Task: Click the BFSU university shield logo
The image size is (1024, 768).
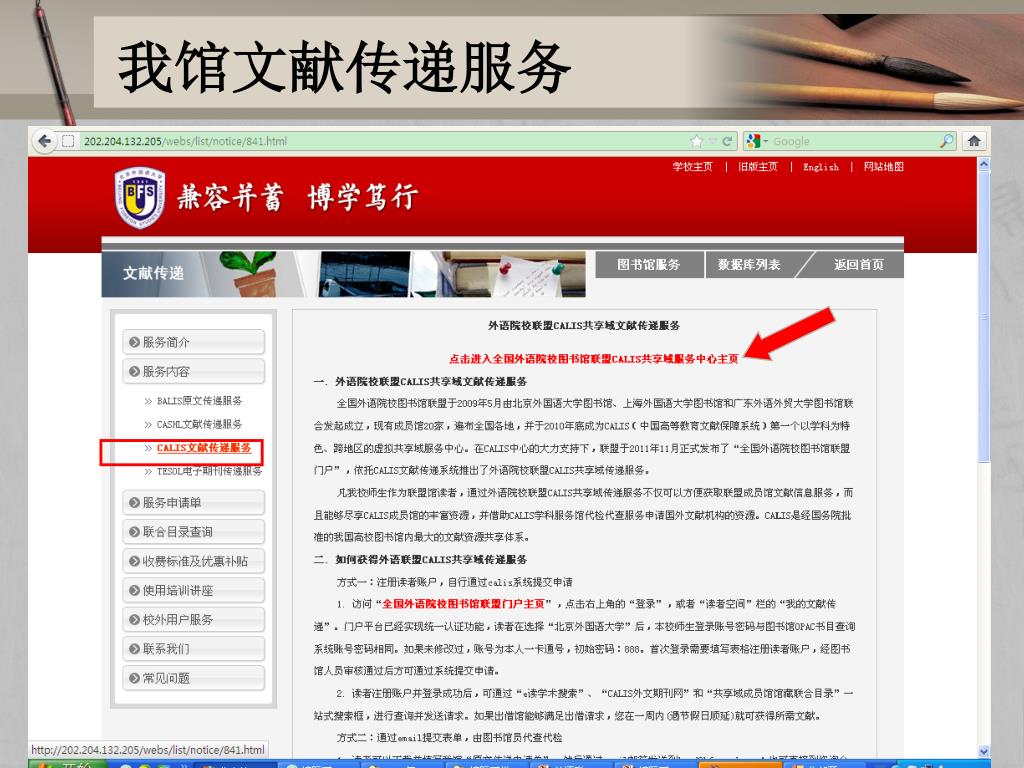Action: point(140,197)
